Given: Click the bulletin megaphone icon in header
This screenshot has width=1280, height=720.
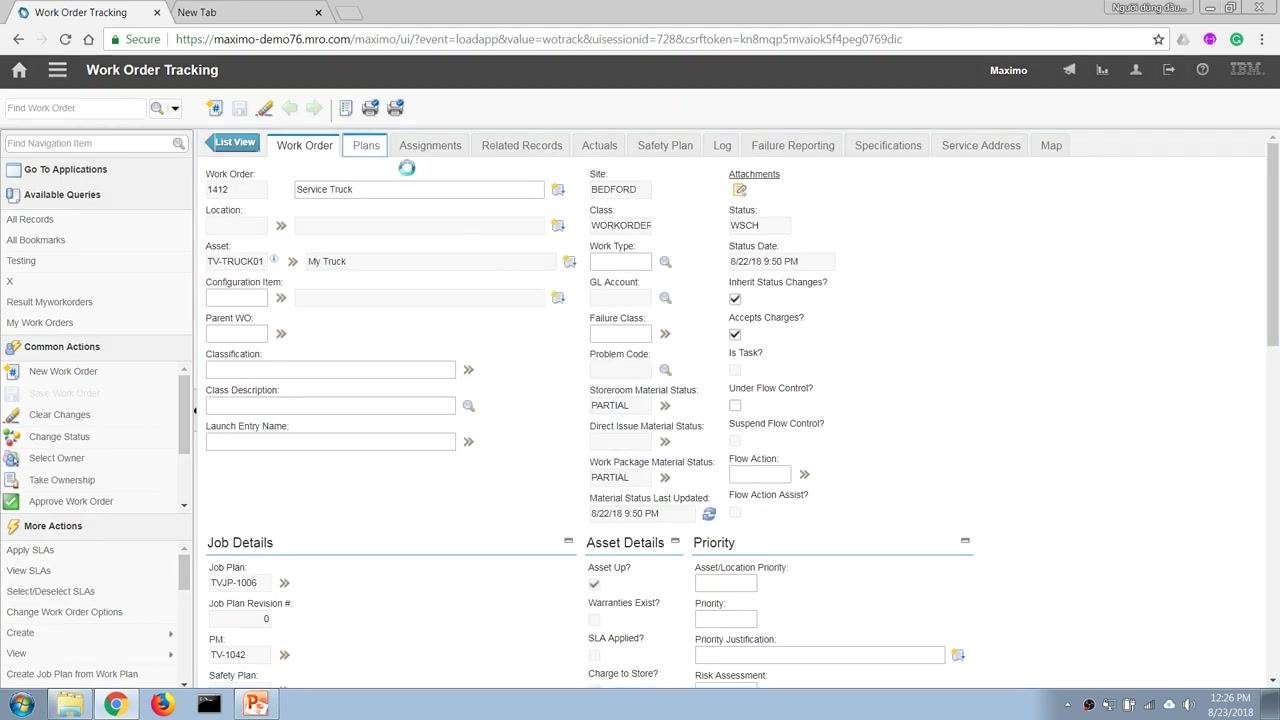Looking at the screenshot, I should [x=1069, y=70].
